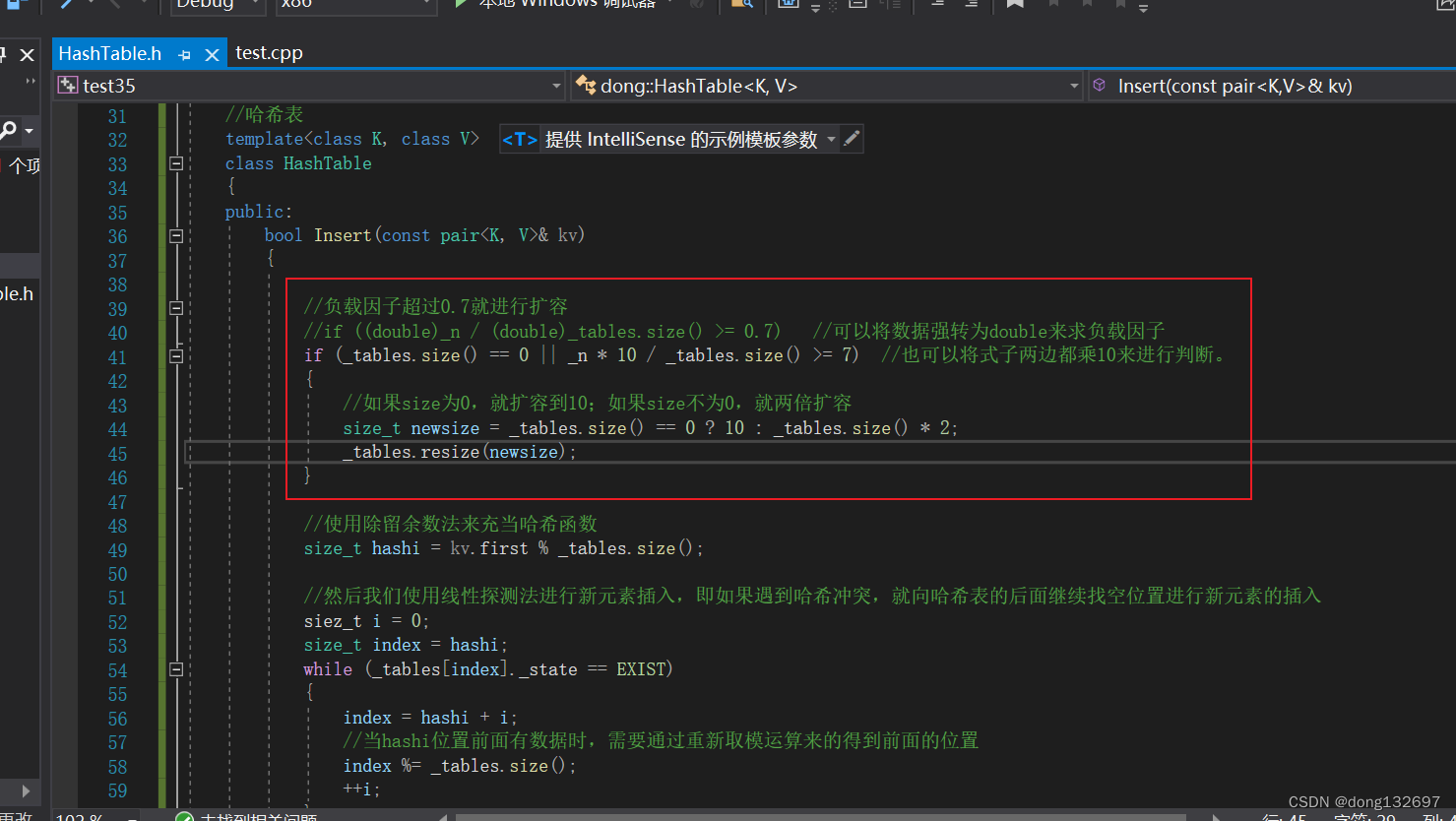The width and height of the screenshot is (1456, 821).
Task: Select the HashTable.h editor tab
Action: (109, 53)
